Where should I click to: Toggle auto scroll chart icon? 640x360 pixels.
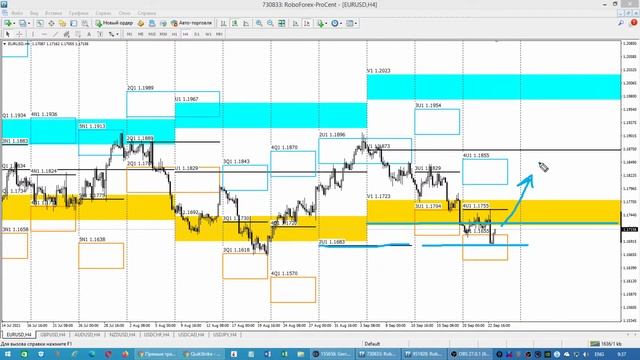pyautogui.click(x=295, y=23)
